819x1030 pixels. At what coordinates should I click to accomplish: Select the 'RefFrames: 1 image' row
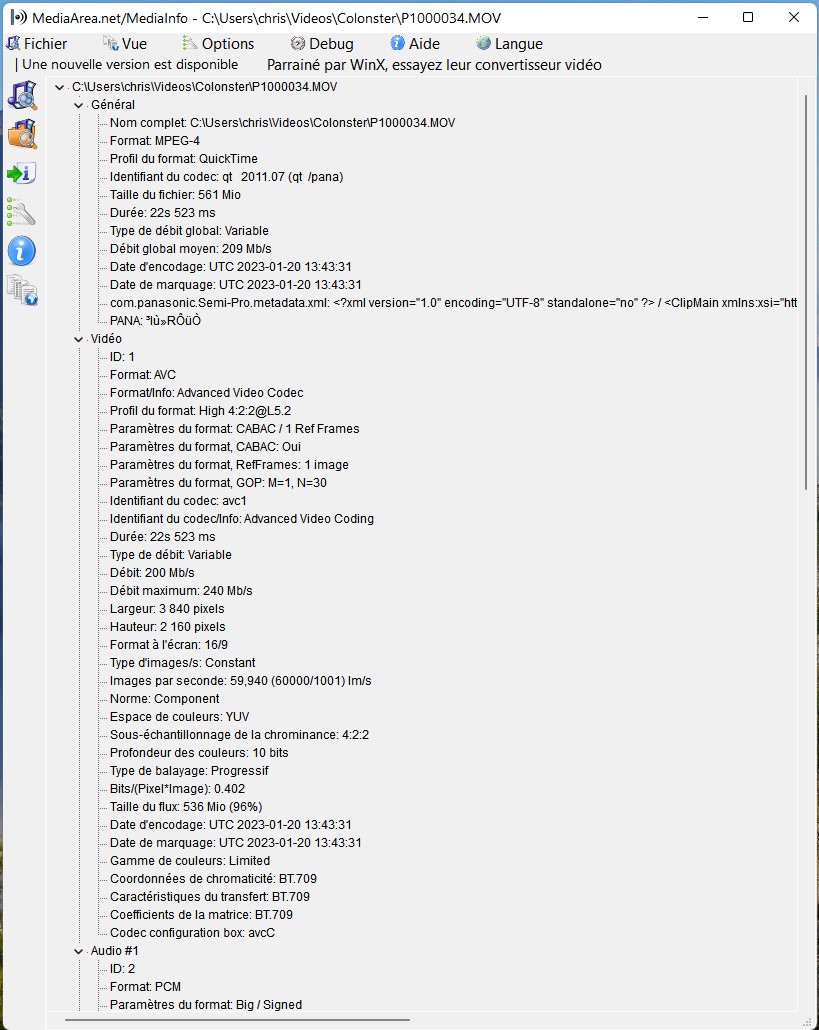(229, 465)
